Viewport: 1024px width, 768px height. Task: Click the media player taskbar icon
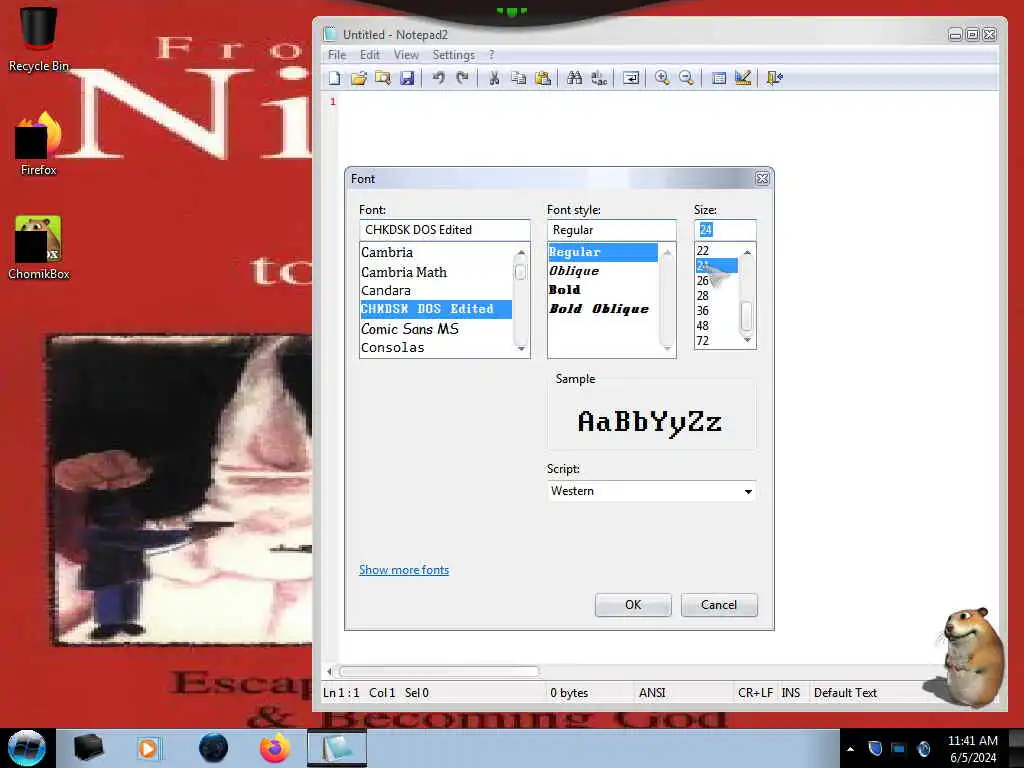(148, 748)
